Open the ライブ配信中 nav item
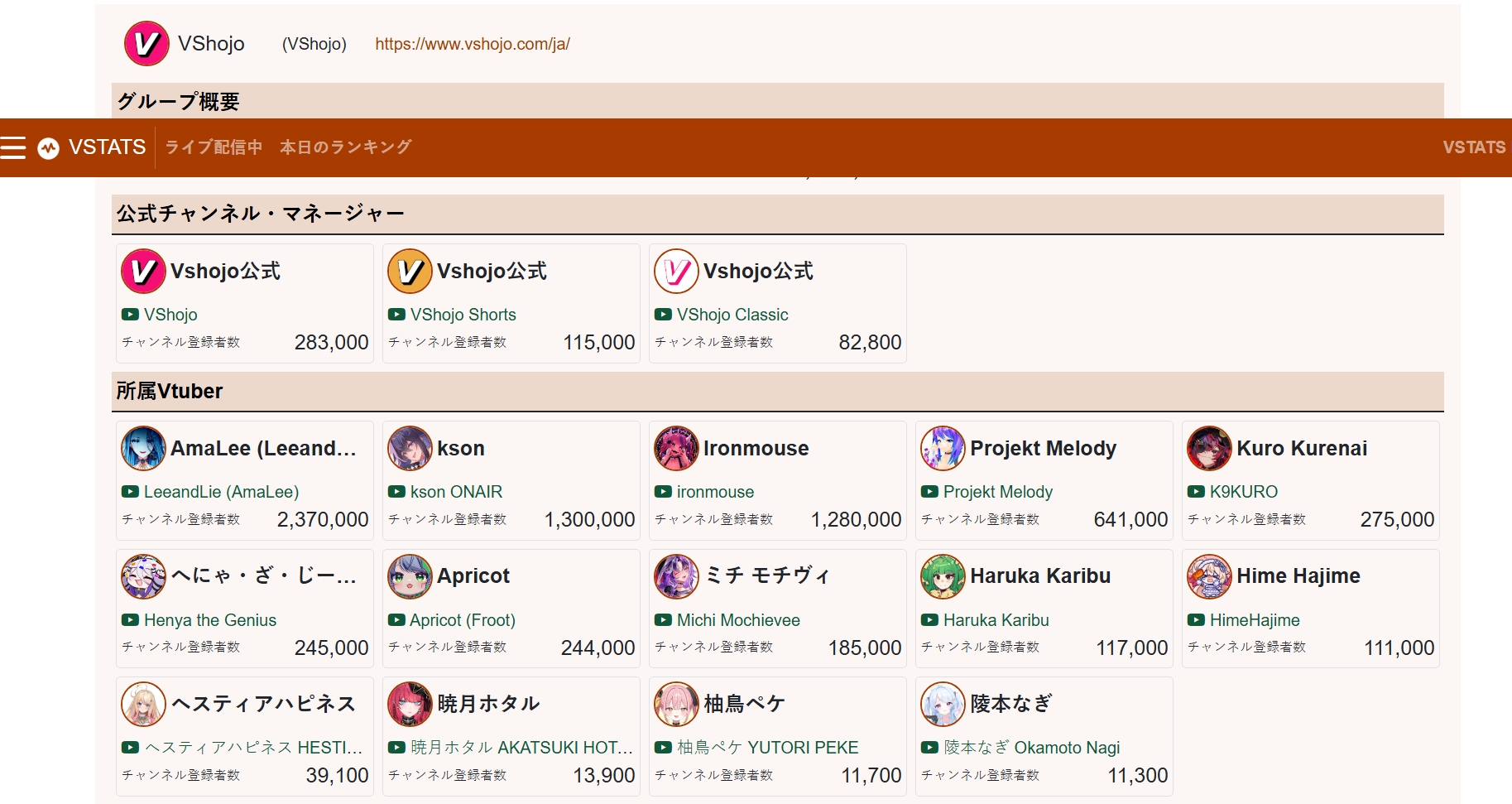1512x804 pixels. click(x=214, y=147)
